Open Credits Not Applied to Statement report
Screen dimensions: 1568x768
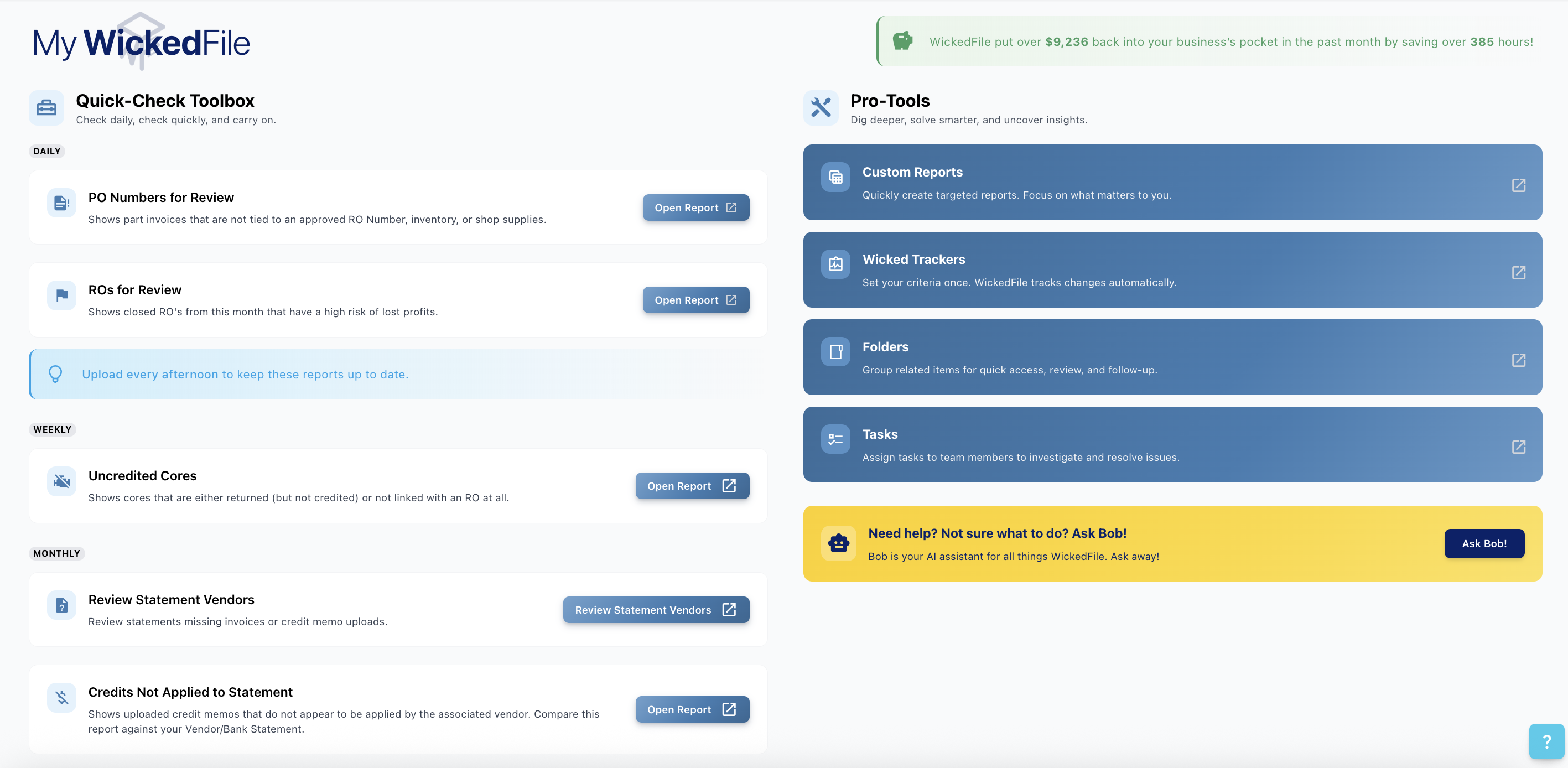692,709
